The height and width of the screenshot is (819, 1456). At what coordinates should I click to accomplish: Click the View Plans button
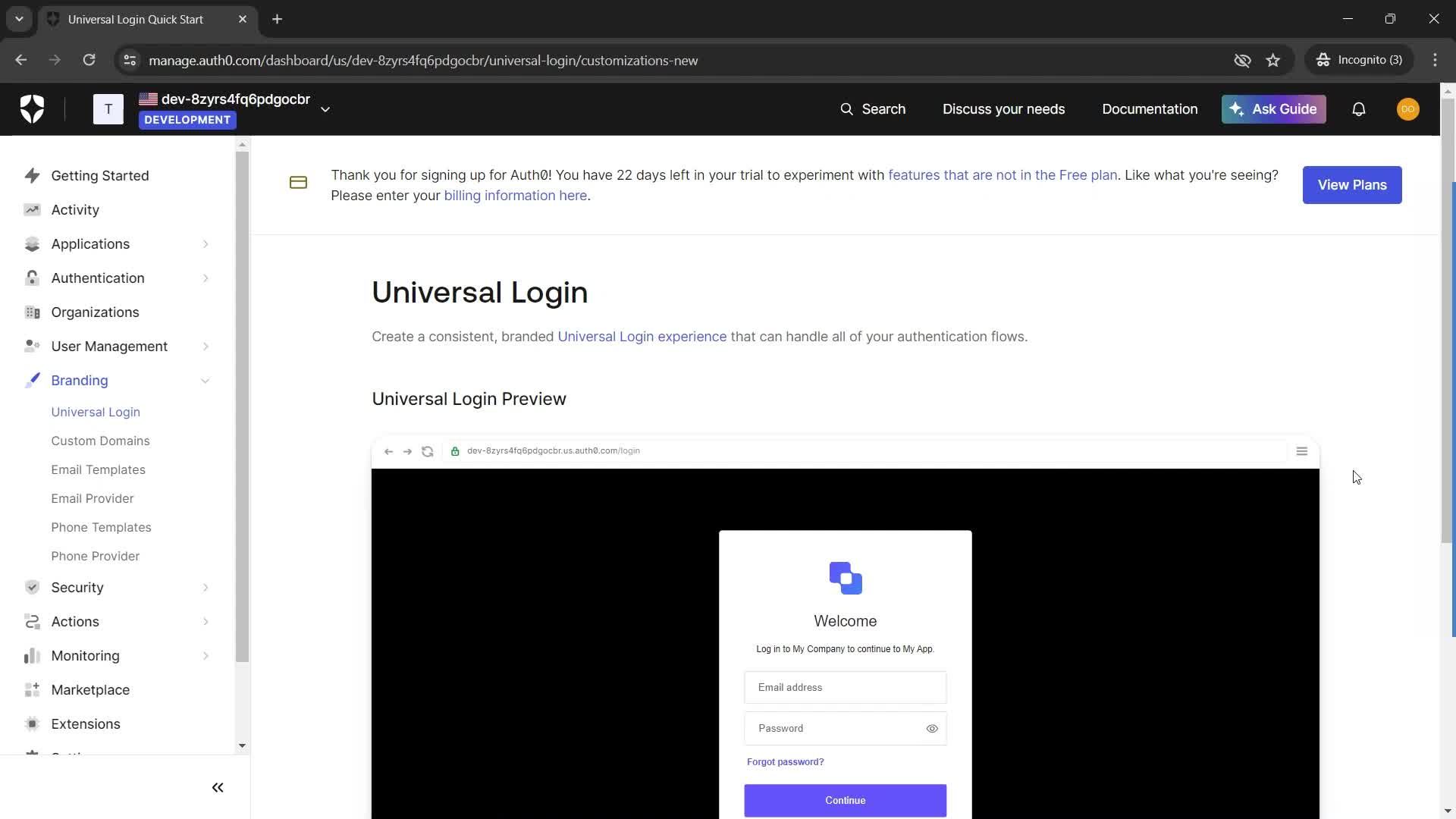tap(1352, 185)
